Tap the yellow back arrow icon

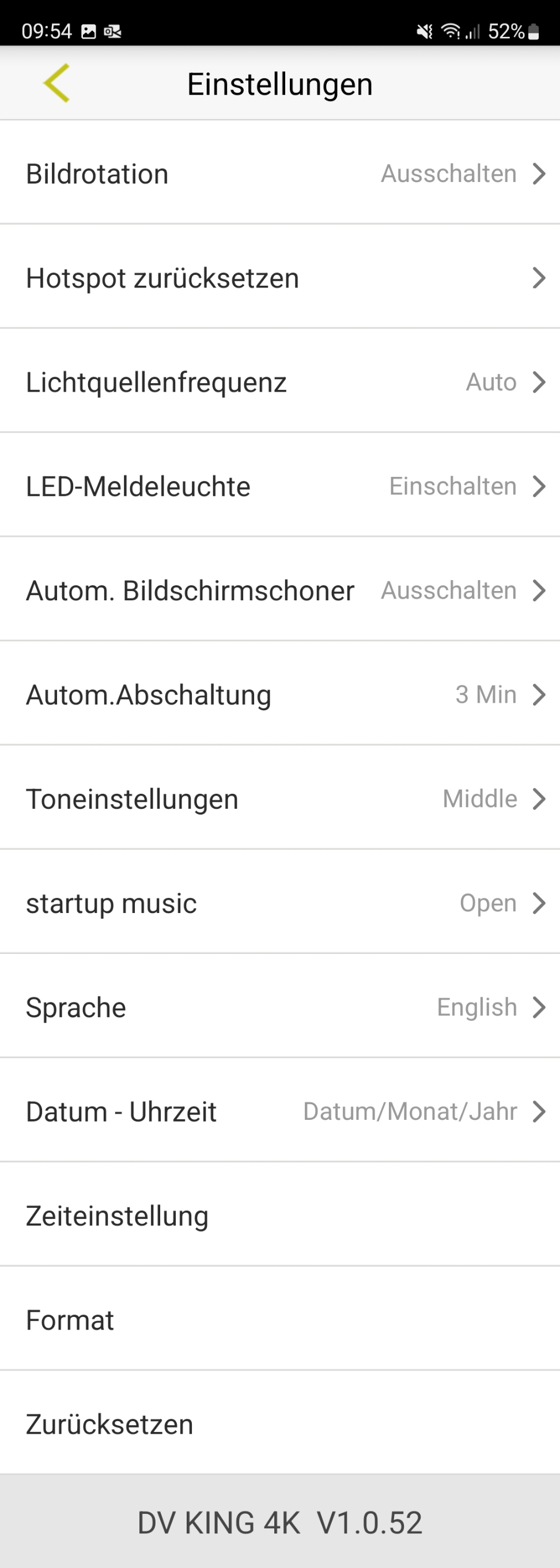[x=56, y=83]
